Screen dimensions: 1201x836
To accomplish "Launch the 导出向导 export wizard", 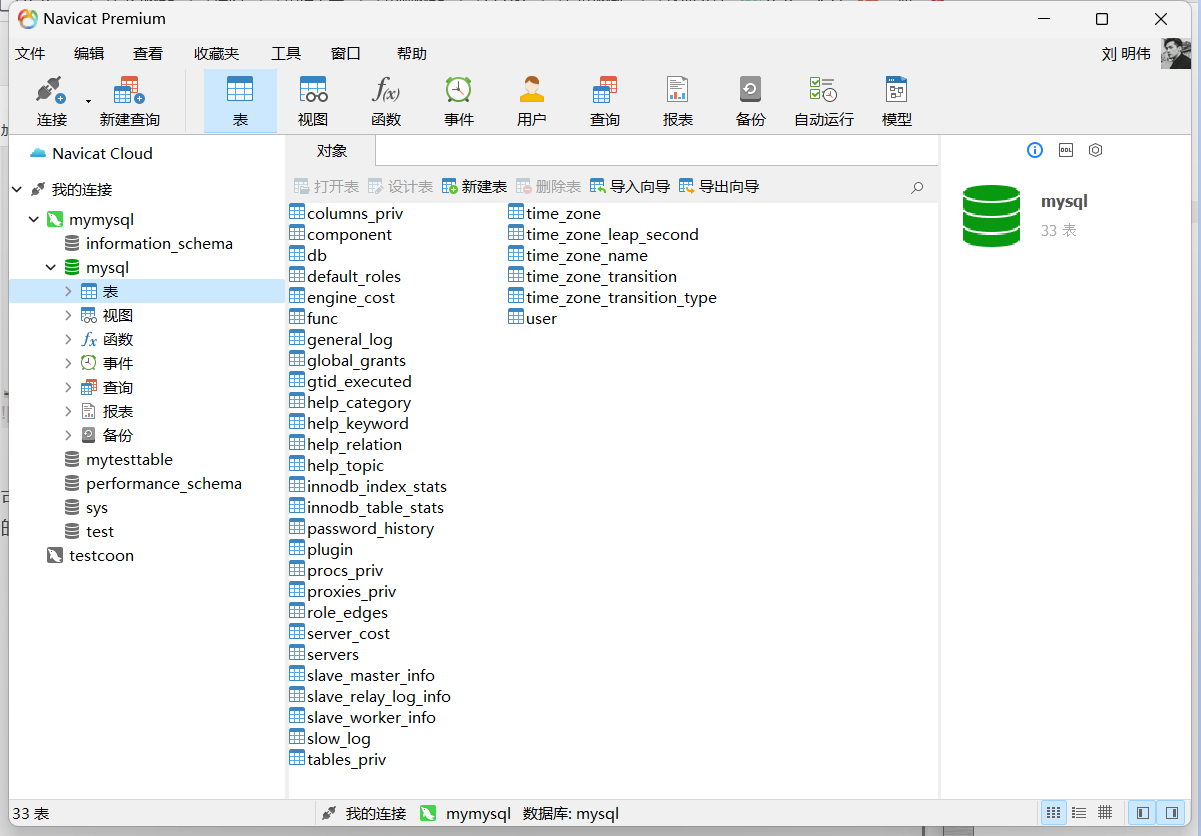I will [719, 186].
